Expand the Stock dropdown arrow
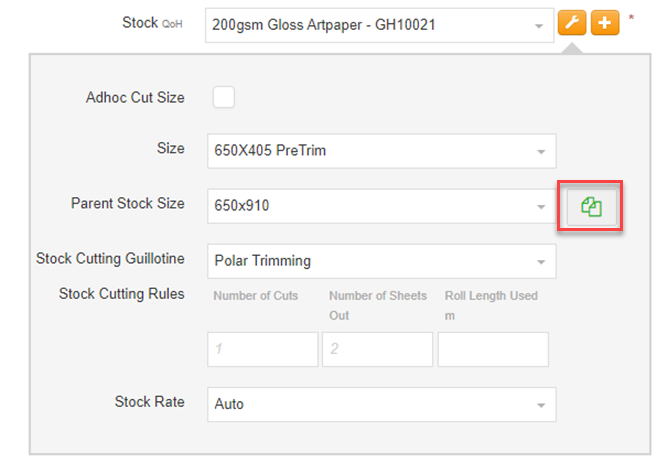Screen dimensions: 657x463 click(540, 25)
